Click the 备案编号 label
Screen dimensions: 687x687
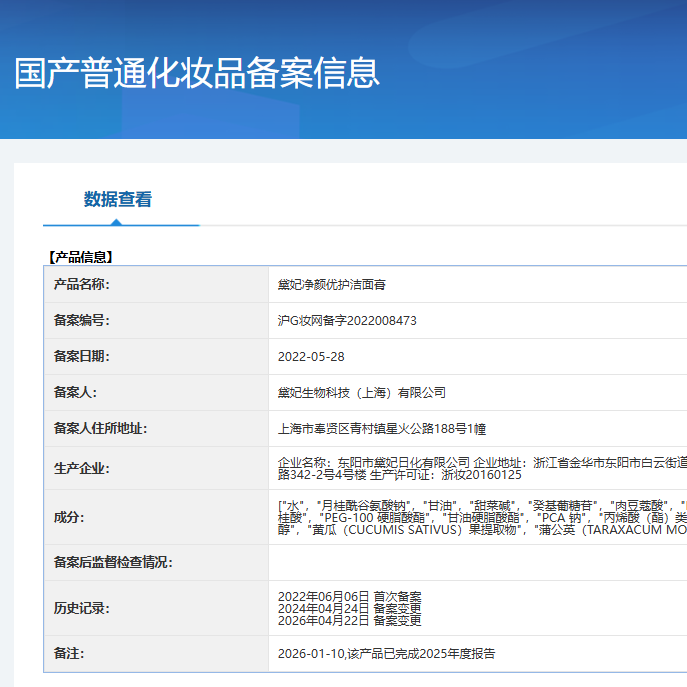pos(81,320)
